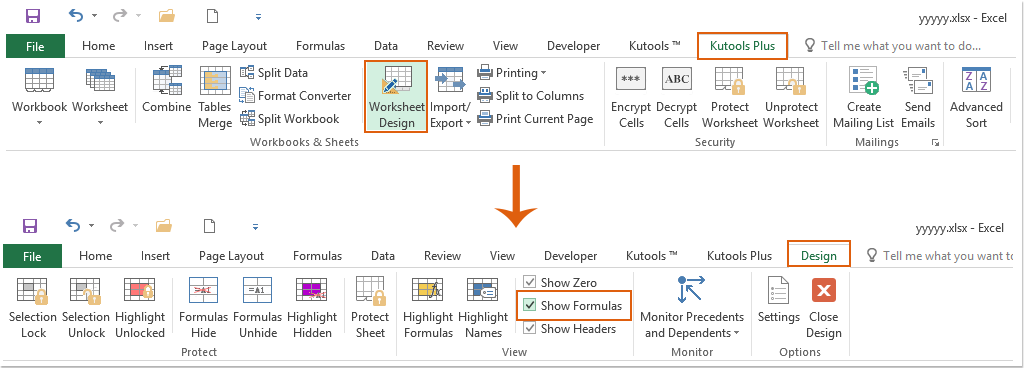
Task: Click Close Design button
Action: coord(824,308)
